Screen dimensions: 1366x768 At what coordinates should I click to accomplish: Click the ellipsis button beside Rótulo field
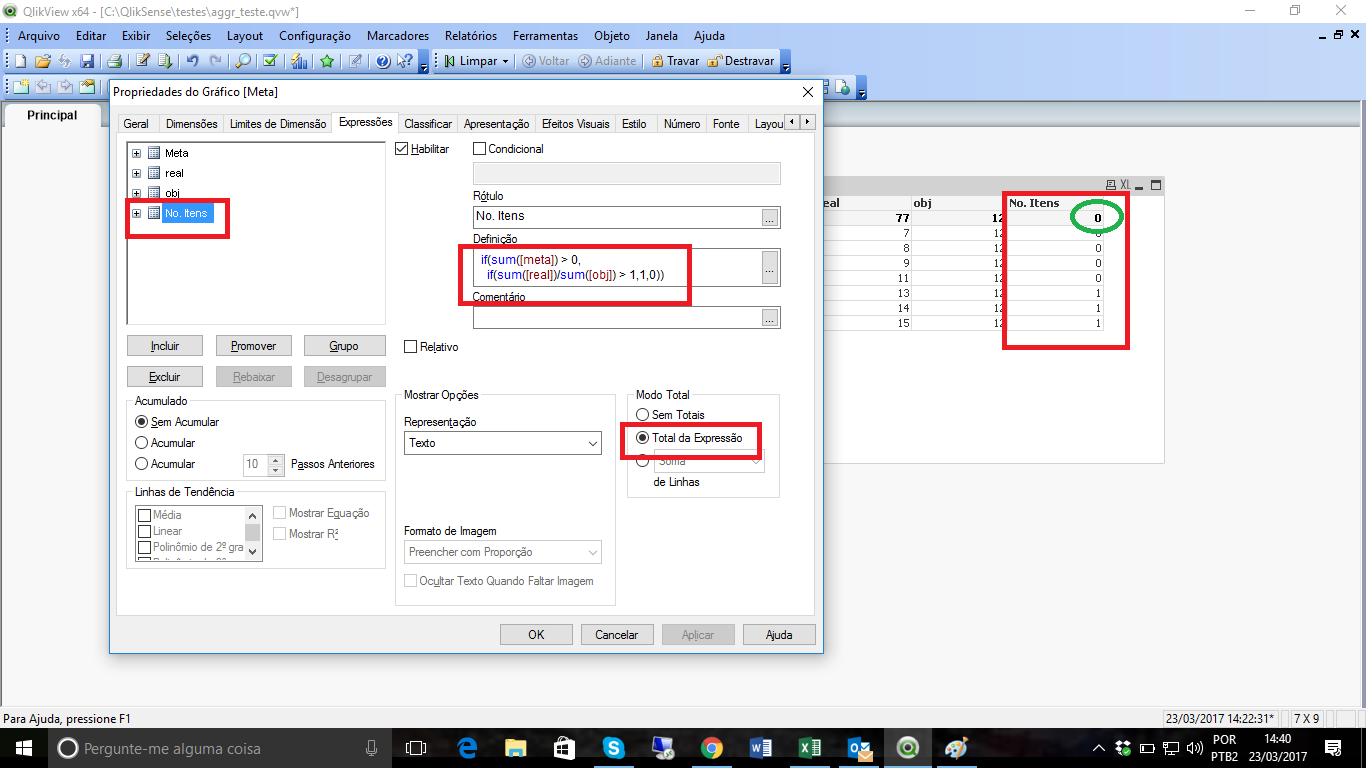770,217
